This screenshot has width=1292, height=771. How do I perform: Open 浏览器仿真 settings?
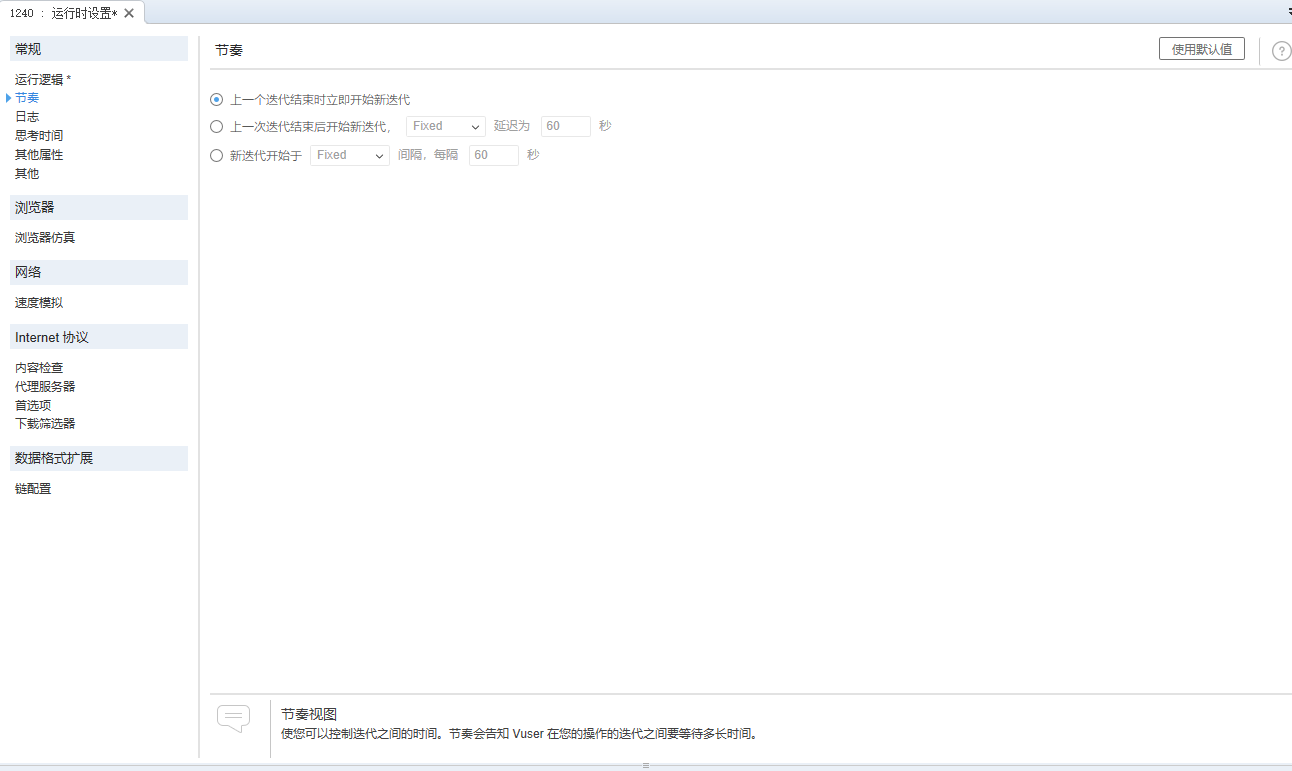click(45, 238)
